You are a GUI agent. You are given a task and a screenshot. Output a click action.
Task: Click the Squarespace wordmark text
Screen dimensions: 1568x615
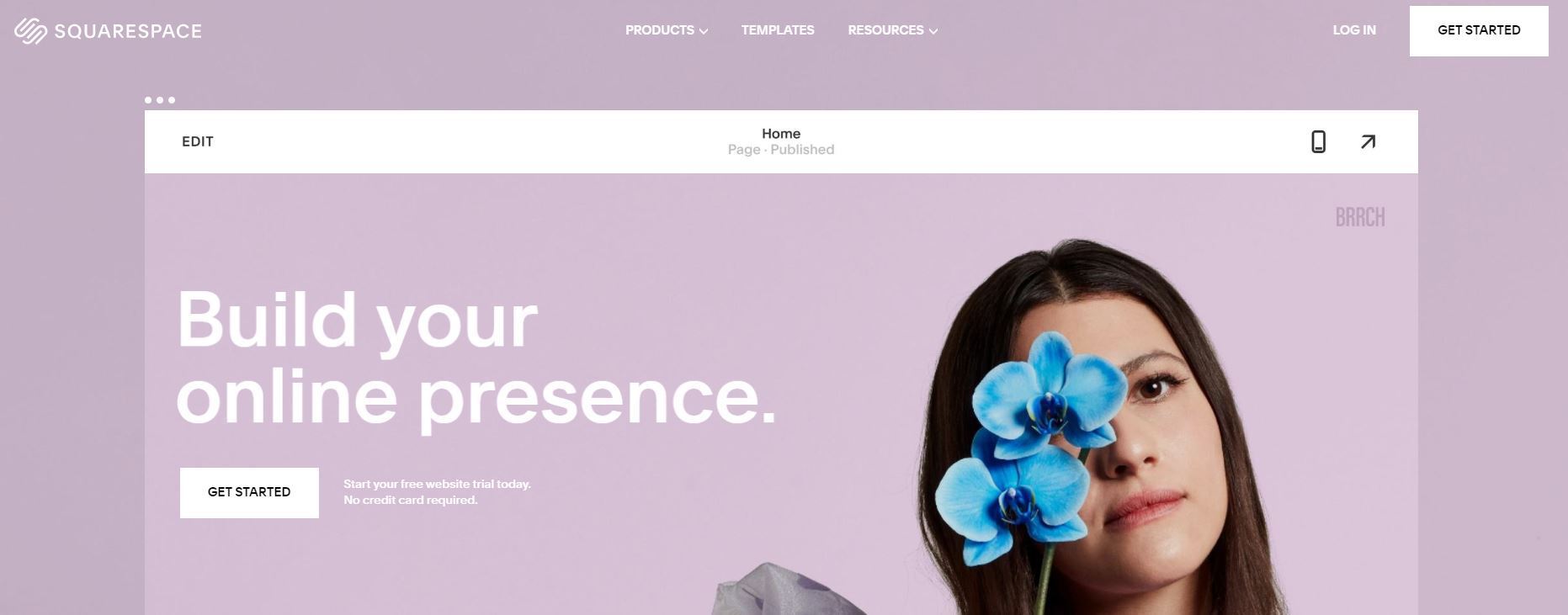tap(128, 32)
